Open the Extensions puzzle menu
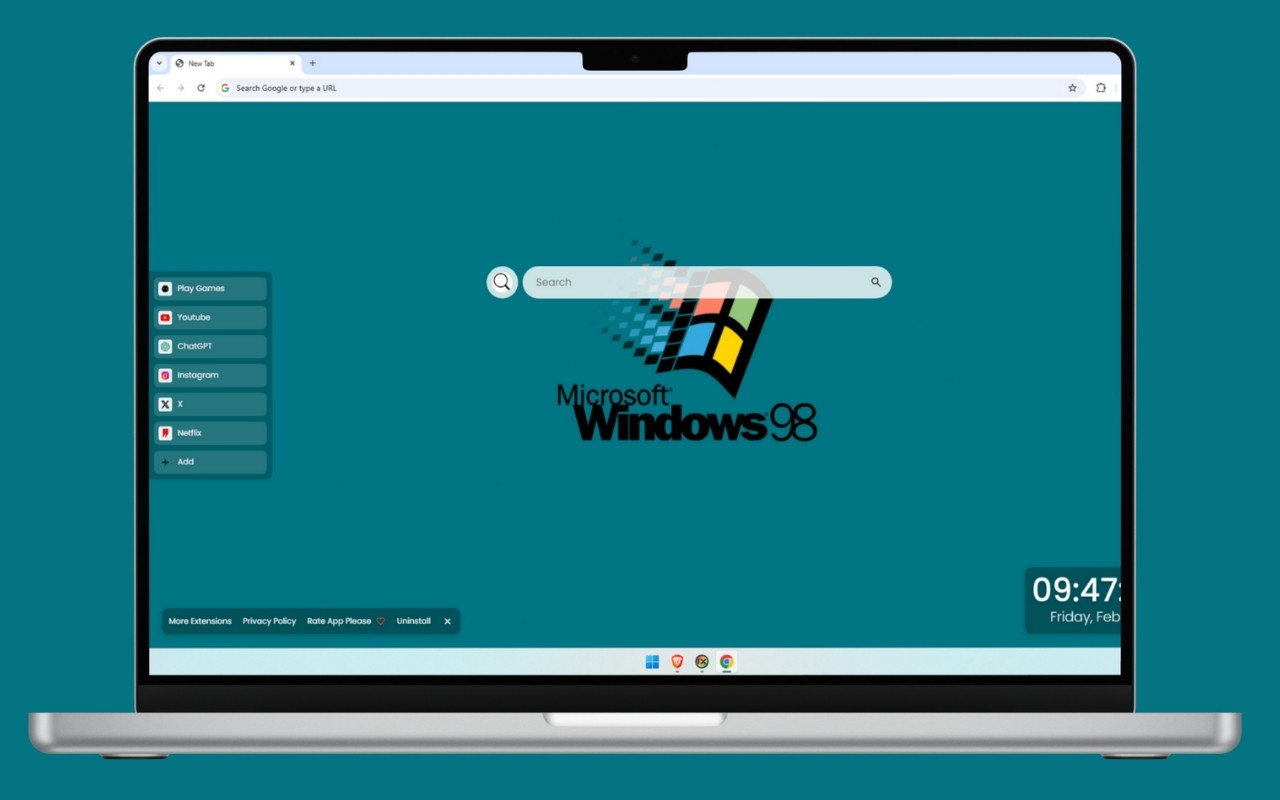Screen dimensions: 1280x800 [1101, 88]
